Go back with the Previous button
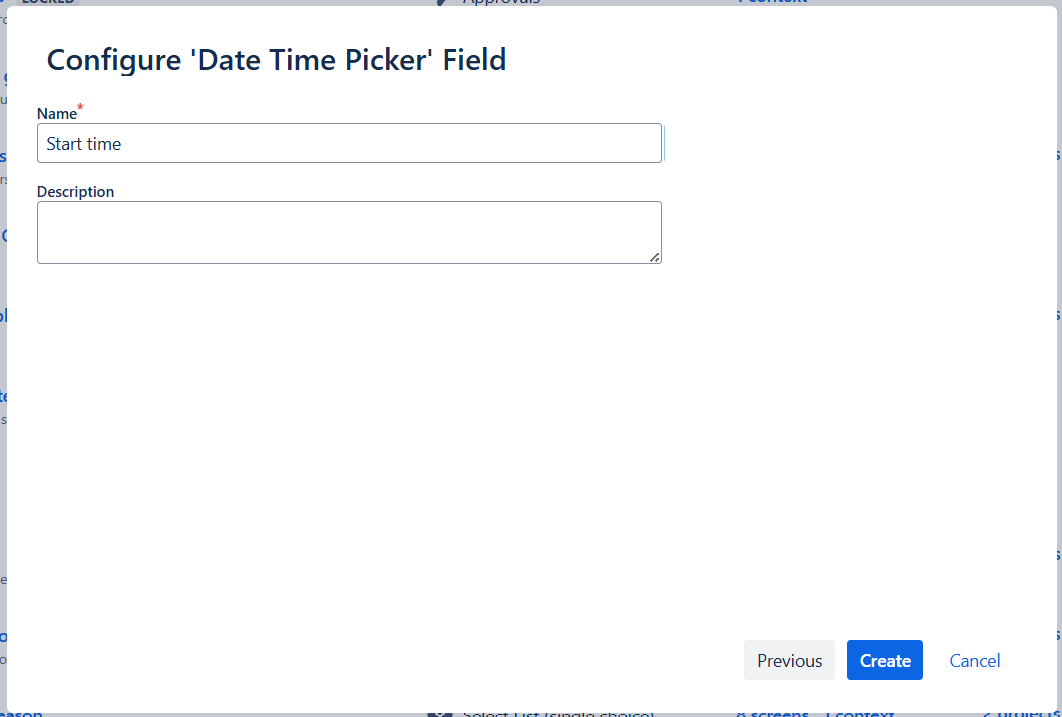This screenshot has height=717, width=1062. point(789,660)
